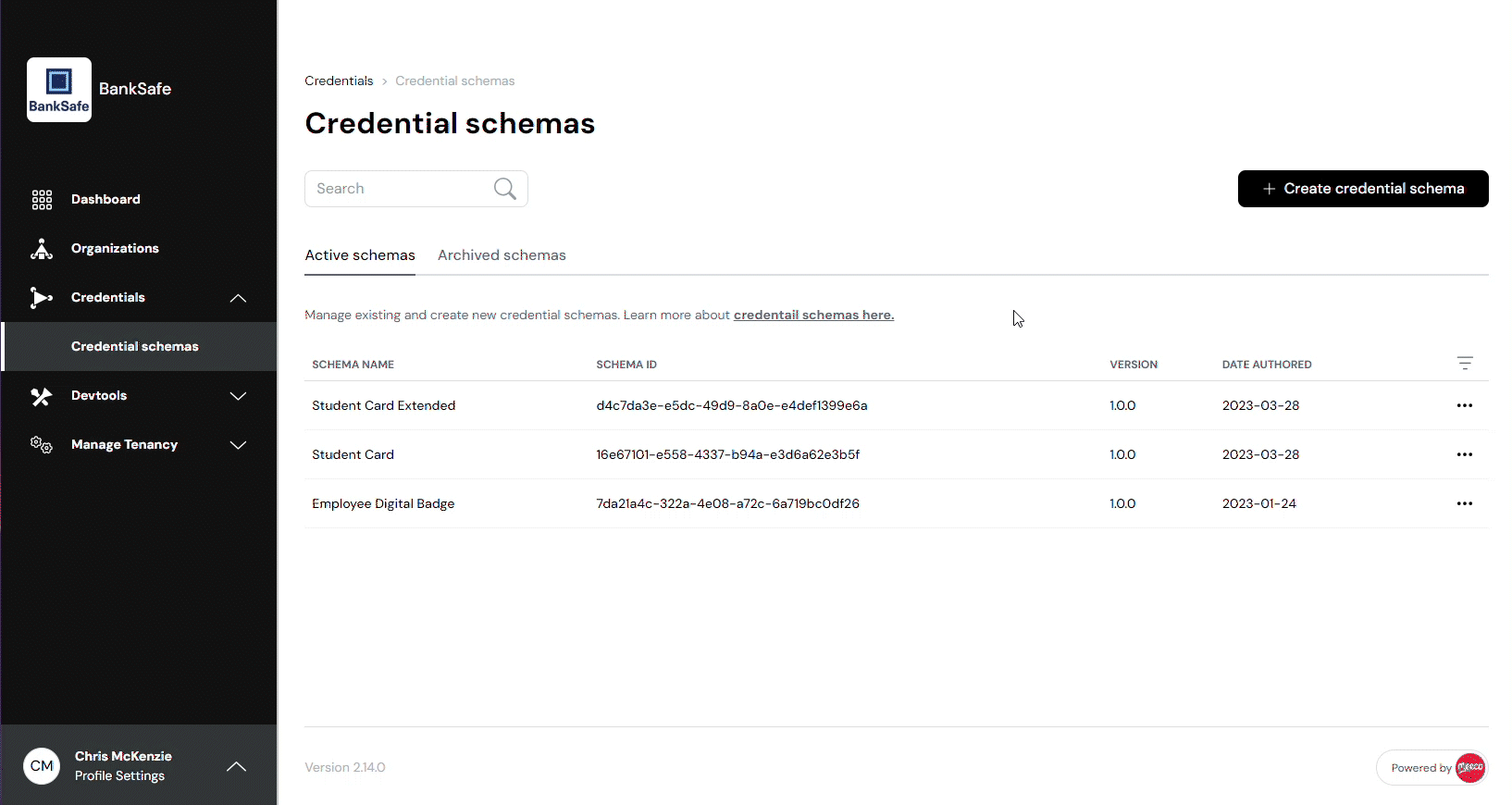Click Chris McKenzie user name
The image size is (1512, 805).
123,756
